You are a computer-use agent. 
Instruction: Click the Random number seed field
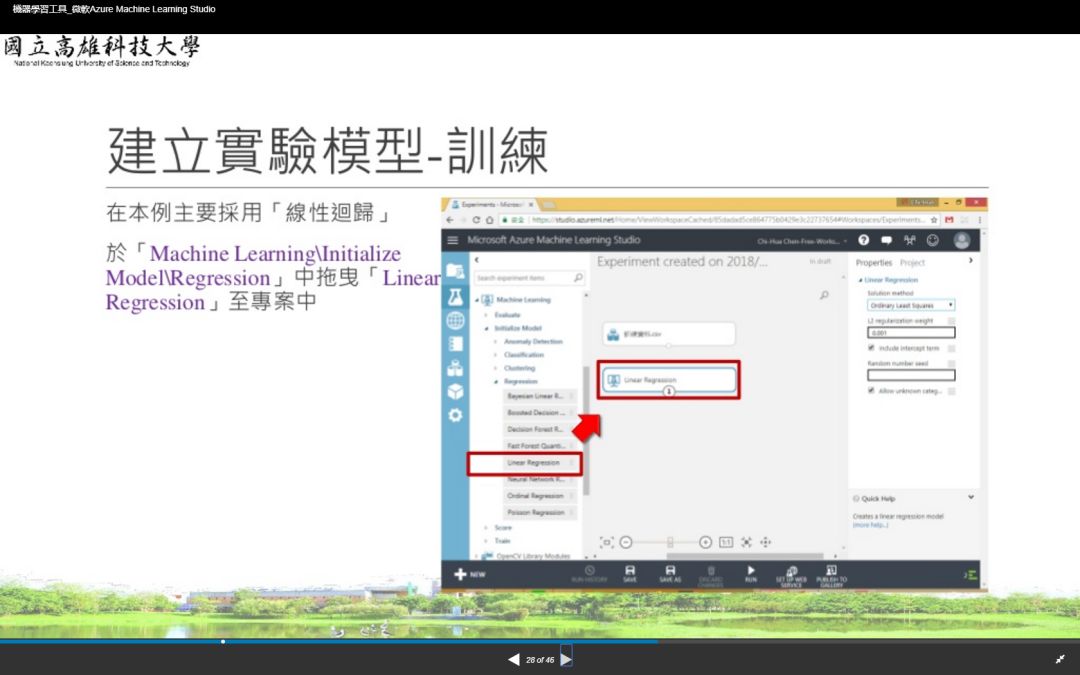tap(911, 375)
